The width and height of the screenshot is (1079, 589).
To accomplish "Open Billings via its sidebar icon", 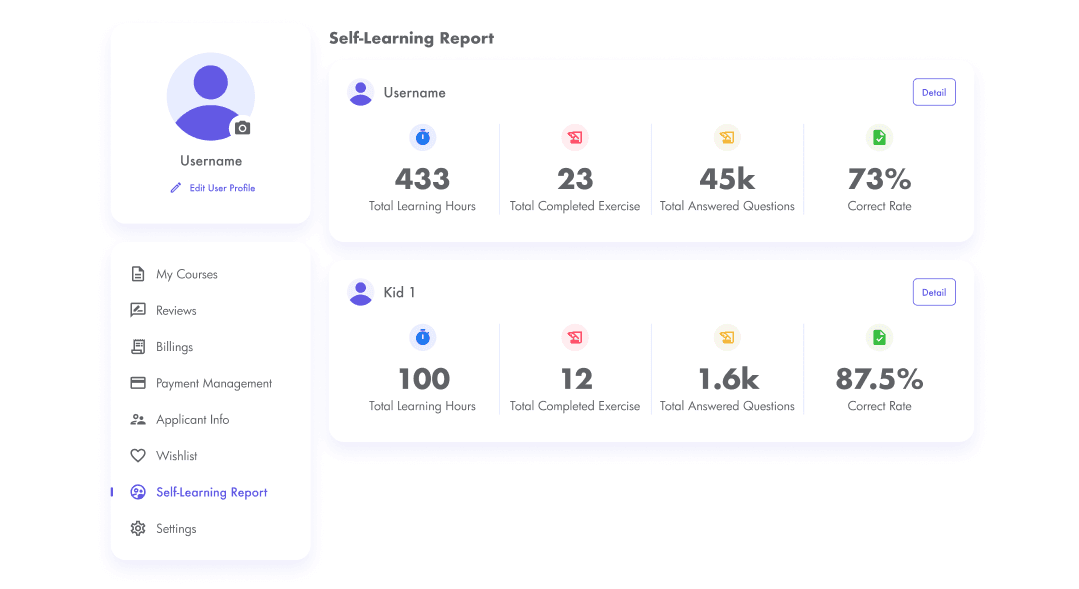I will pyautogui.click(x=137, y=346).
